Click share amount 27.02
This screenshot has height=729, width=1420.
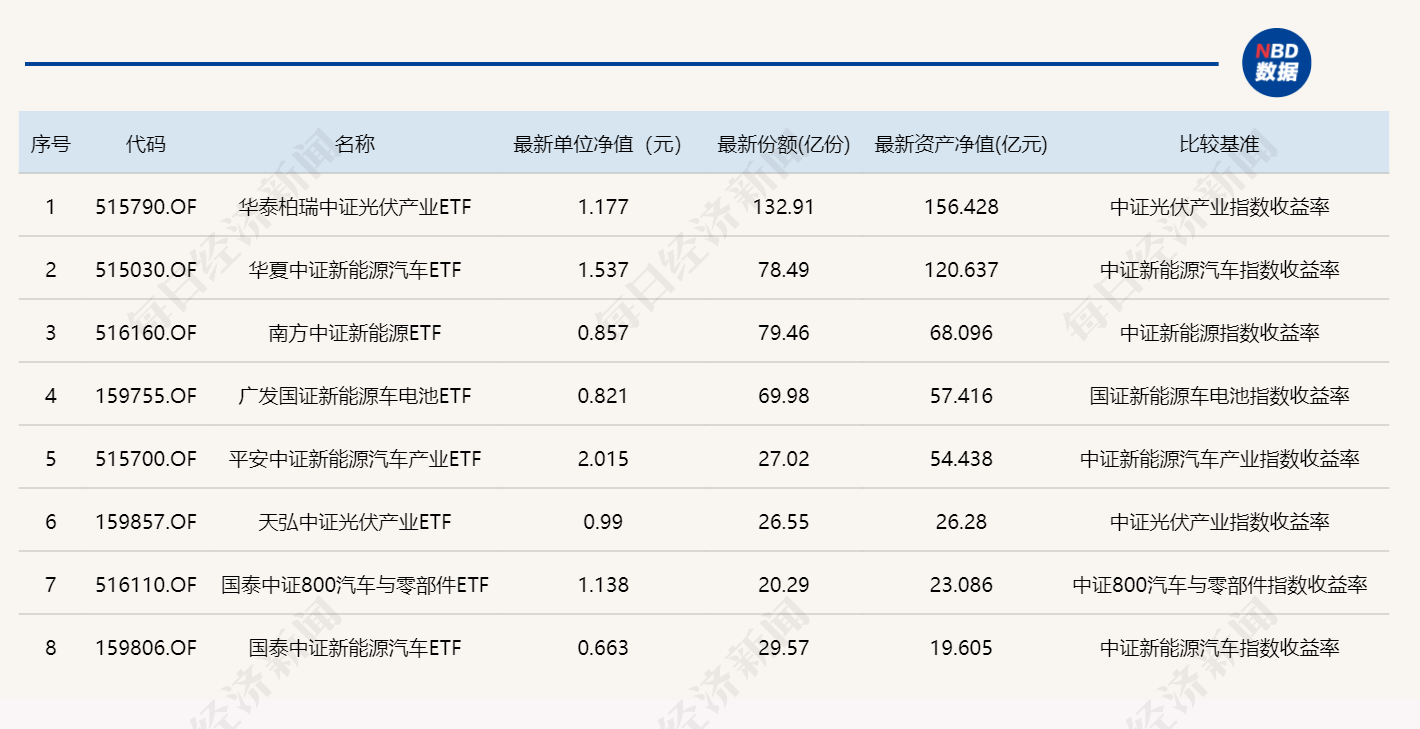tap(784, 459)
